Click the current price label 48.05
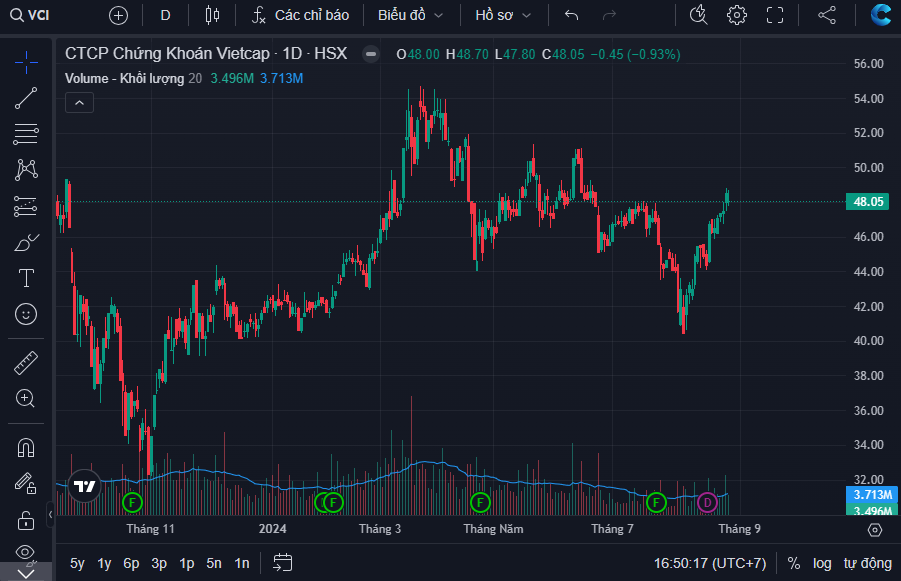 [x=867, y=201]
